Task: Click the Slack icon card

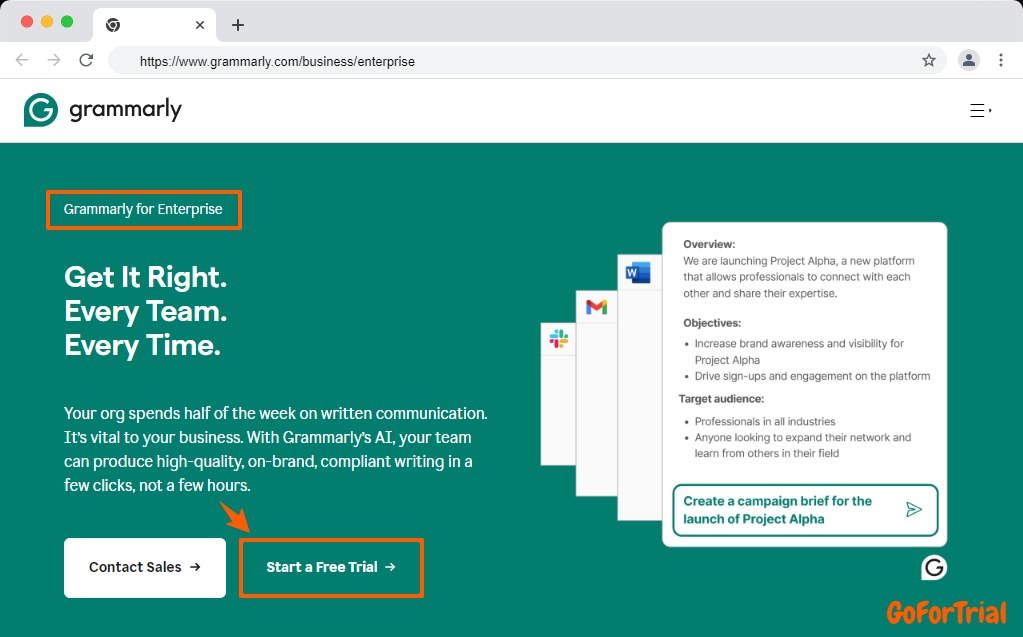Action: click(x=558, y=339)
